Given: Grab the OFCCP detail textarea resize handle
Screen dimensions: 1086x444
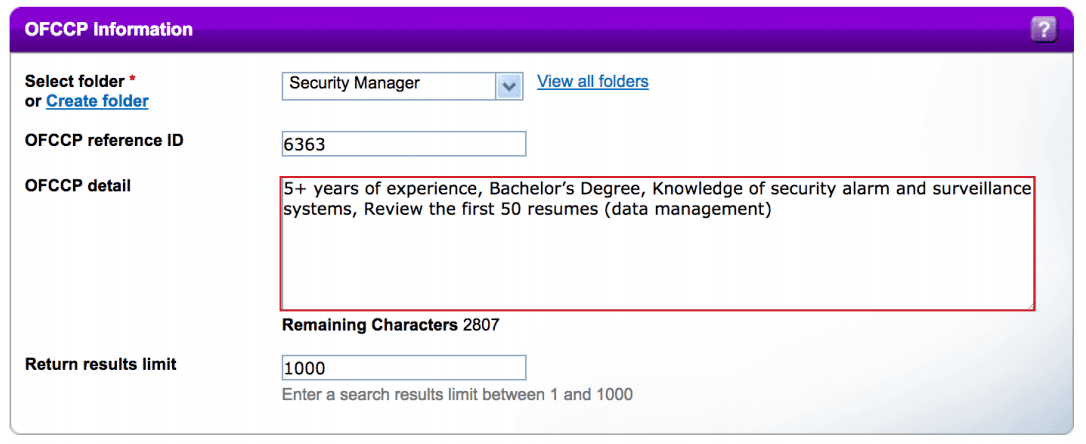Looking at the screenshot, I should [1029, 304].
